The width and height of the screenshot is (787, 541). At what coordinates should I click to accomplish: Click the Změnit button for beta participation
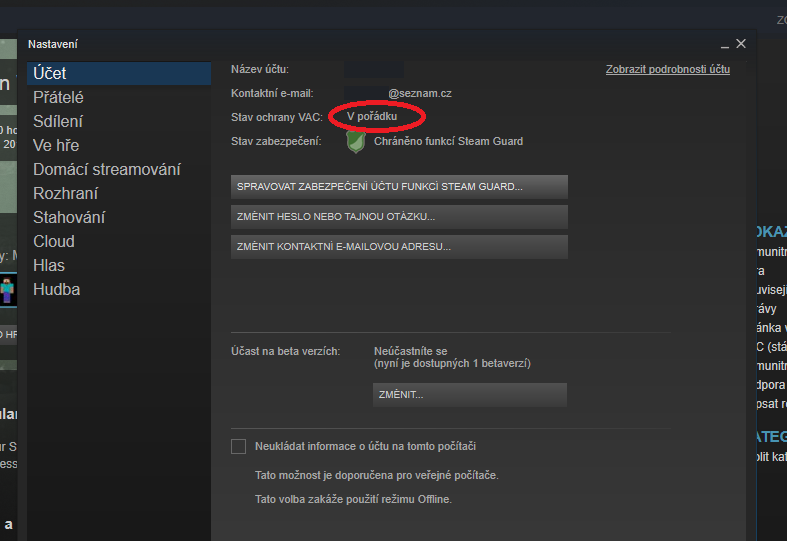[470, 395]
